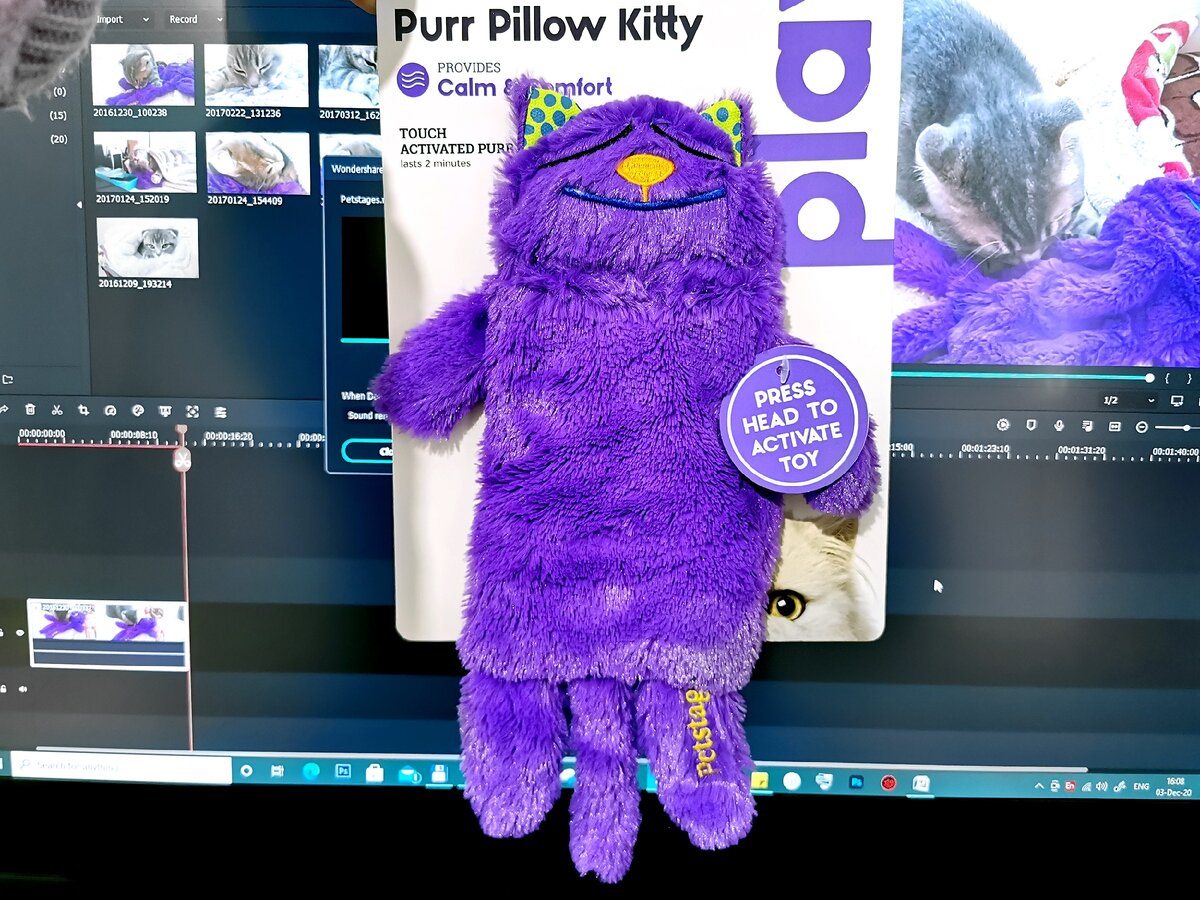Screen dimensions: 1200x900
Task: Click the Delete trash icon in timeline toolbar
Action: 30,410
